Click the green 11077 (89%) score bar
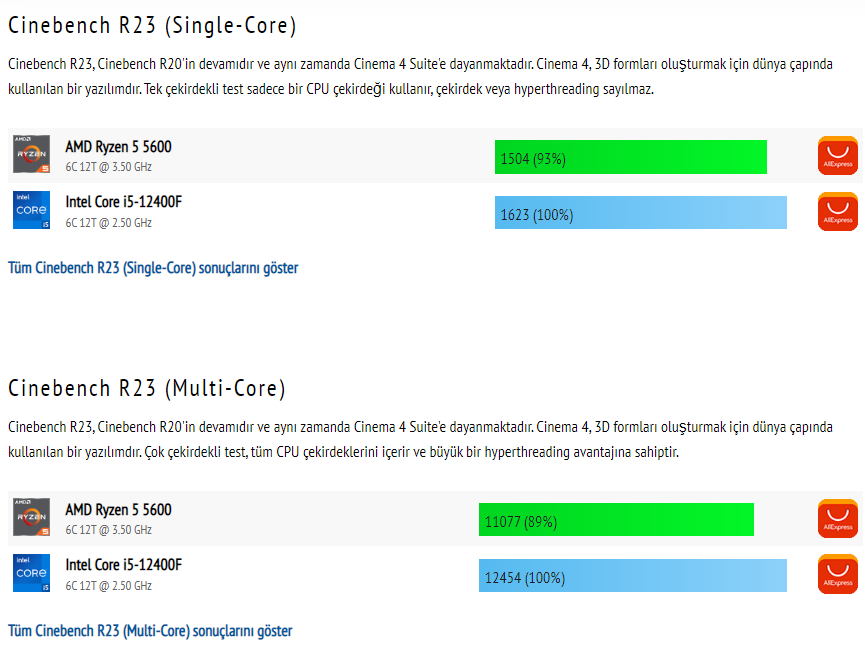This screenshot has width=865, height=669. pyautogui.click(x=615, y=521)
